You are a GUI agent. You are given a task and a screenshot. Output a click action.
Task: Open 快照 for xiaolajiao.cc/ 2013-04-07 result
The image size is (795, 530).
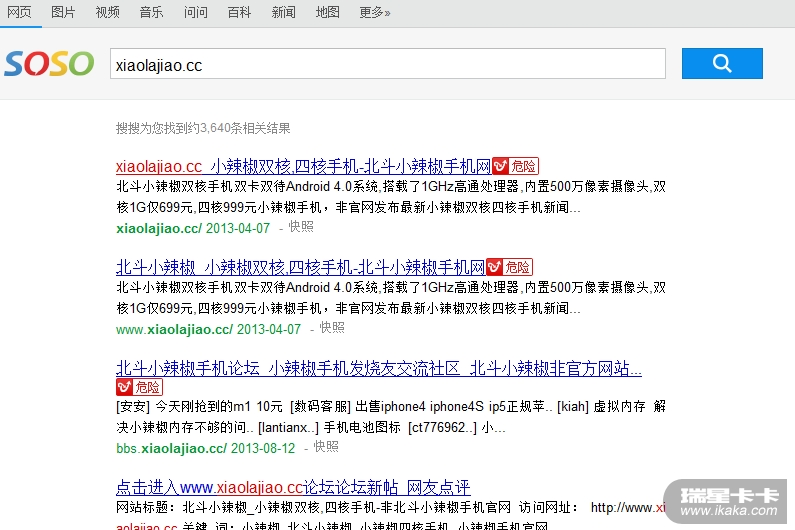coord(301,227)
